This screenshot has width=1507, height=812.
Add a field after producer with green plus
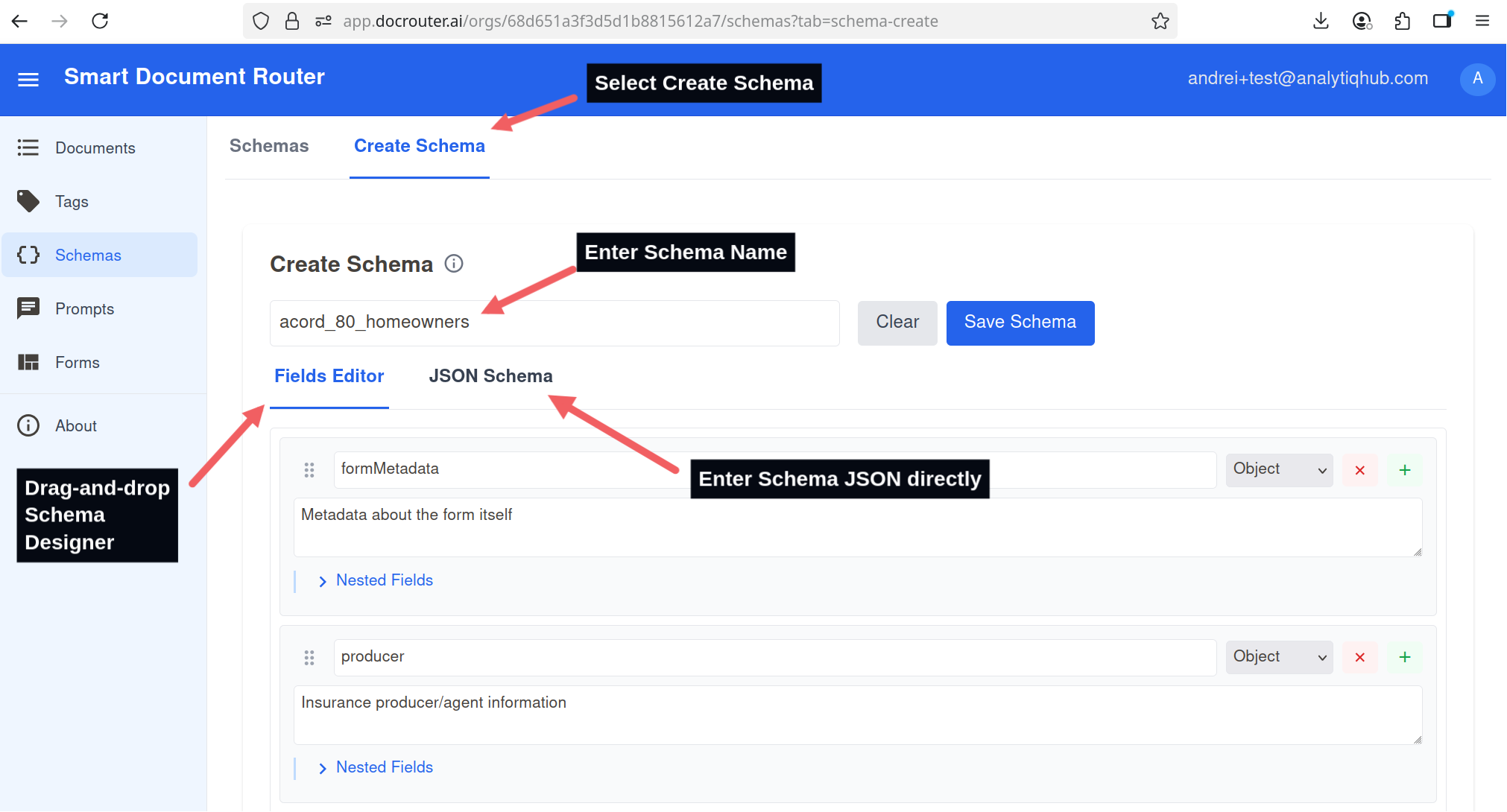pos(1404,657)
